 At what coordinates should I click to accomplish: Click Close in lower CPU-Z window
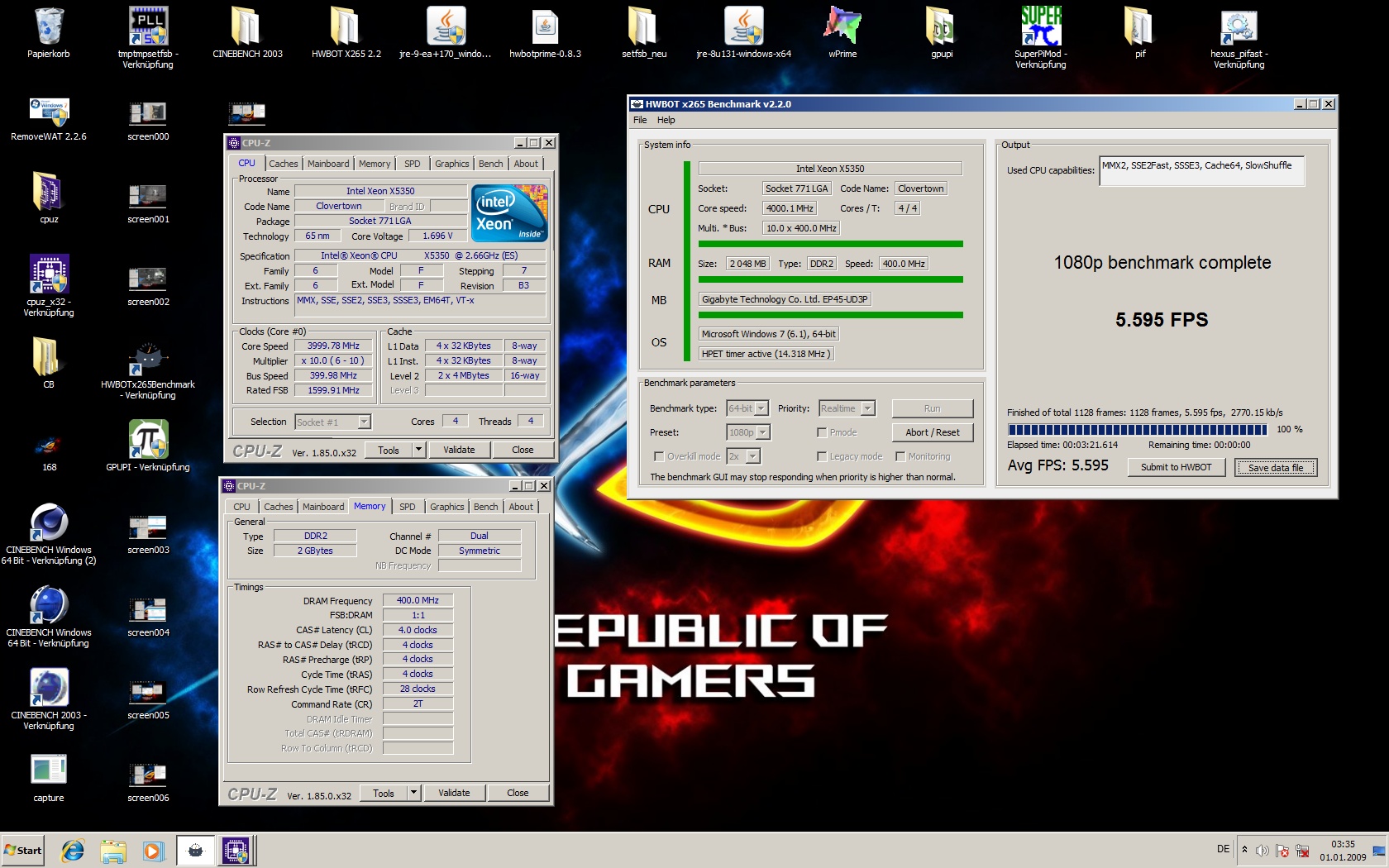[x=518, y=793]
